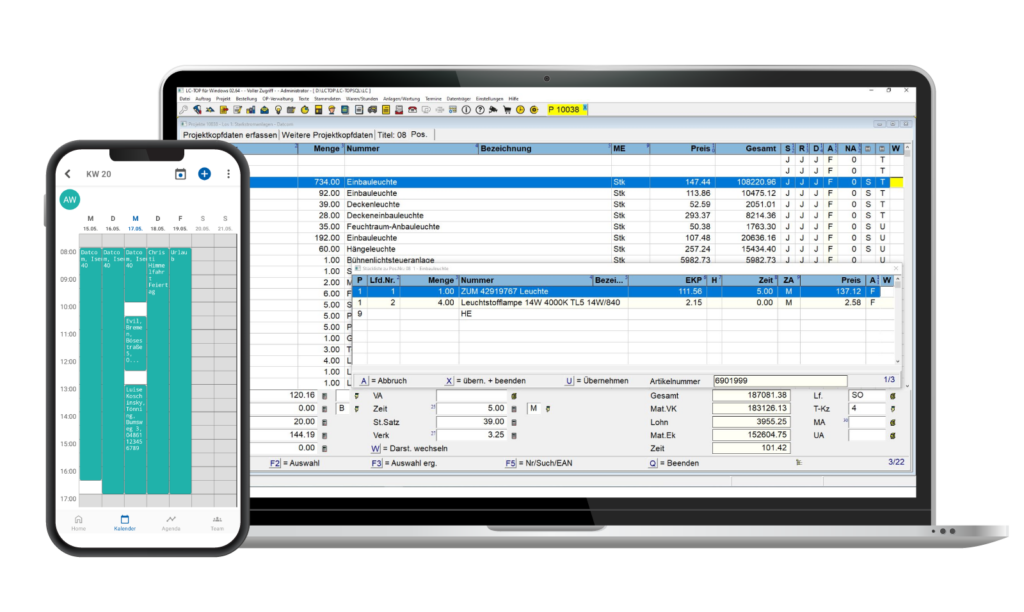Open the phone's three-dot overflow menu
This screenshot has width=1024, height=612.
click(229, 174)
